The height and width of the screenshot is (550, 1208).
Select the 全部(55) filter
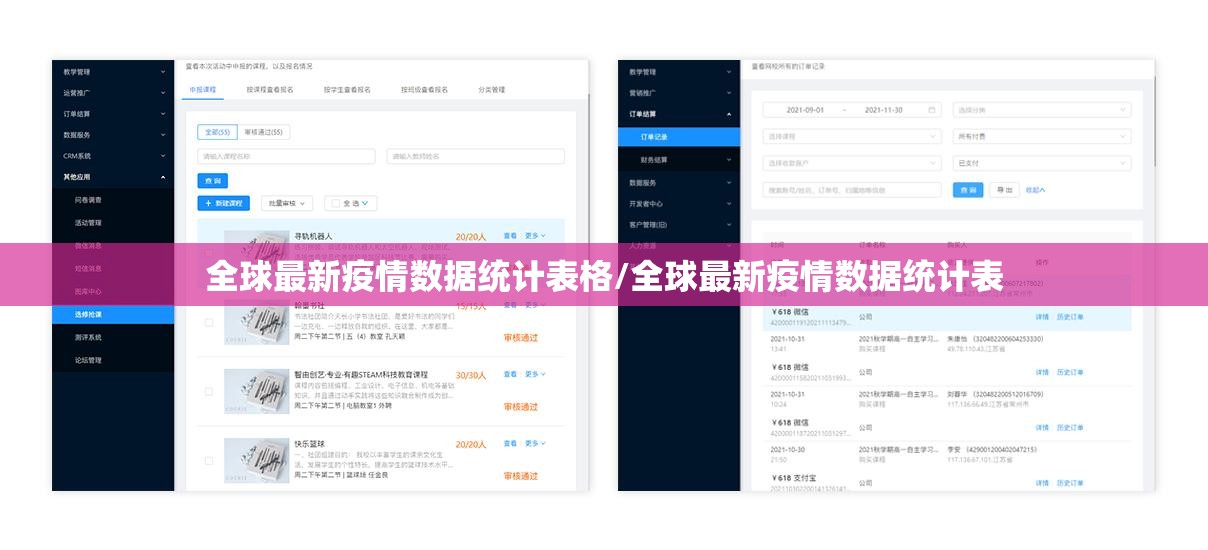pyautogui.click(x=217, y=132)
